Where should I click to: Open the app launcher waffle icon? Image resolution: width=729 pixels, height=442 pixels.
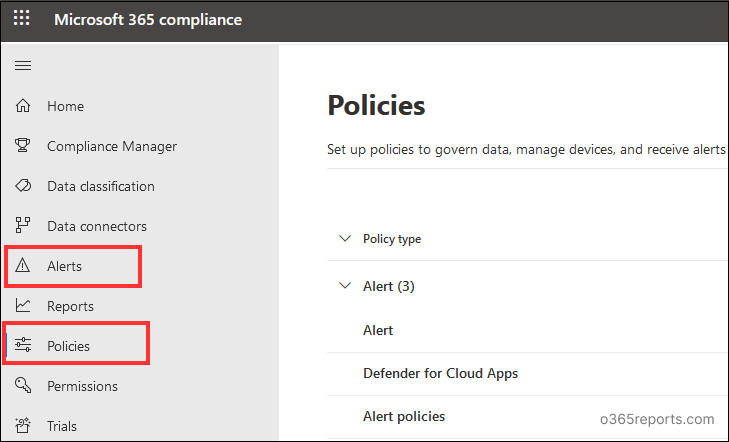pyautogui.click(x=21, y=18)
